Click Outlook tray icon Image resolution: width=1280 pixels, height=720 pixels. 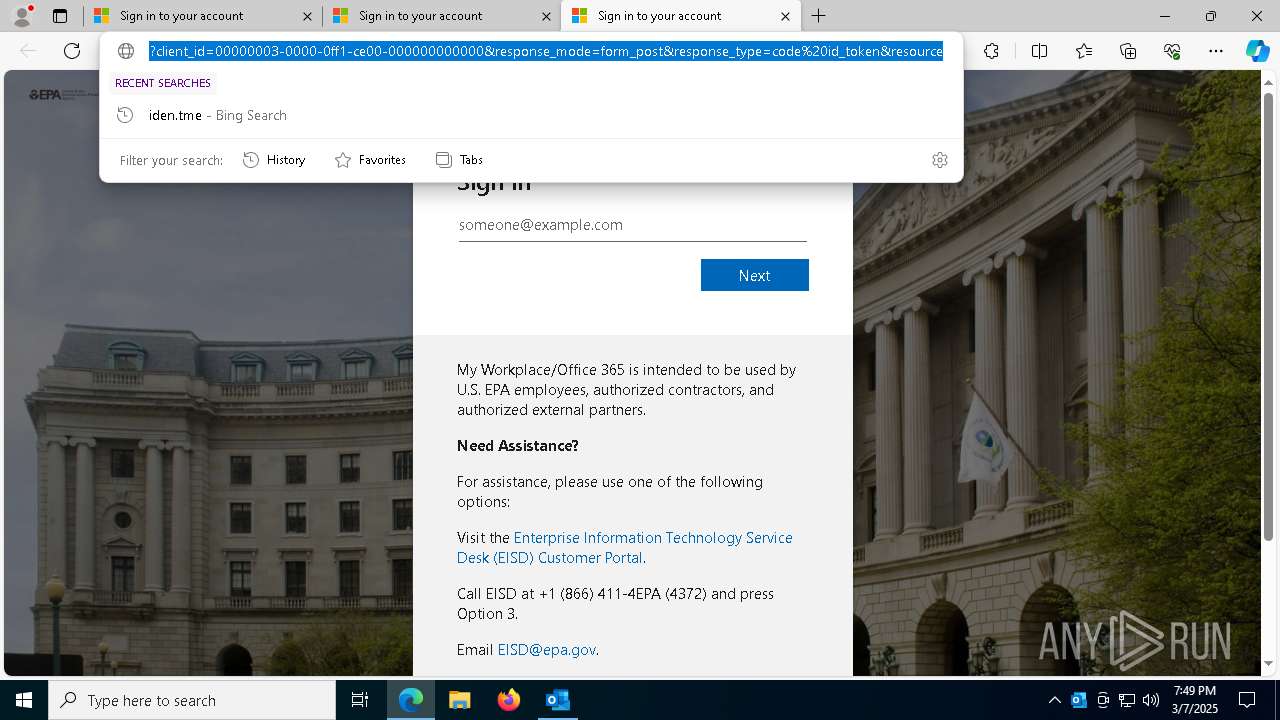[1079, 700]
